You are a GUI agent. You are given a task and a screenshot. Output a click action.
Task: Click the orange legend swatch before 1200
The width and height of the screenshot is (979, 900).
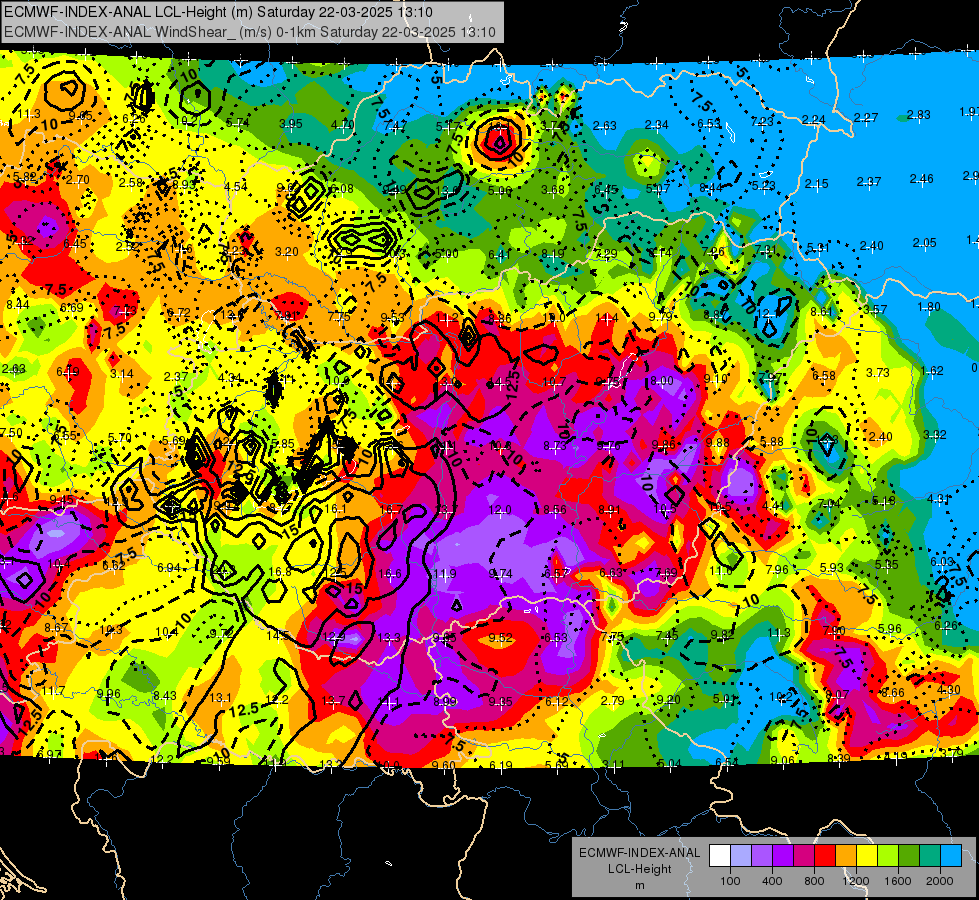tap(846, 856)
